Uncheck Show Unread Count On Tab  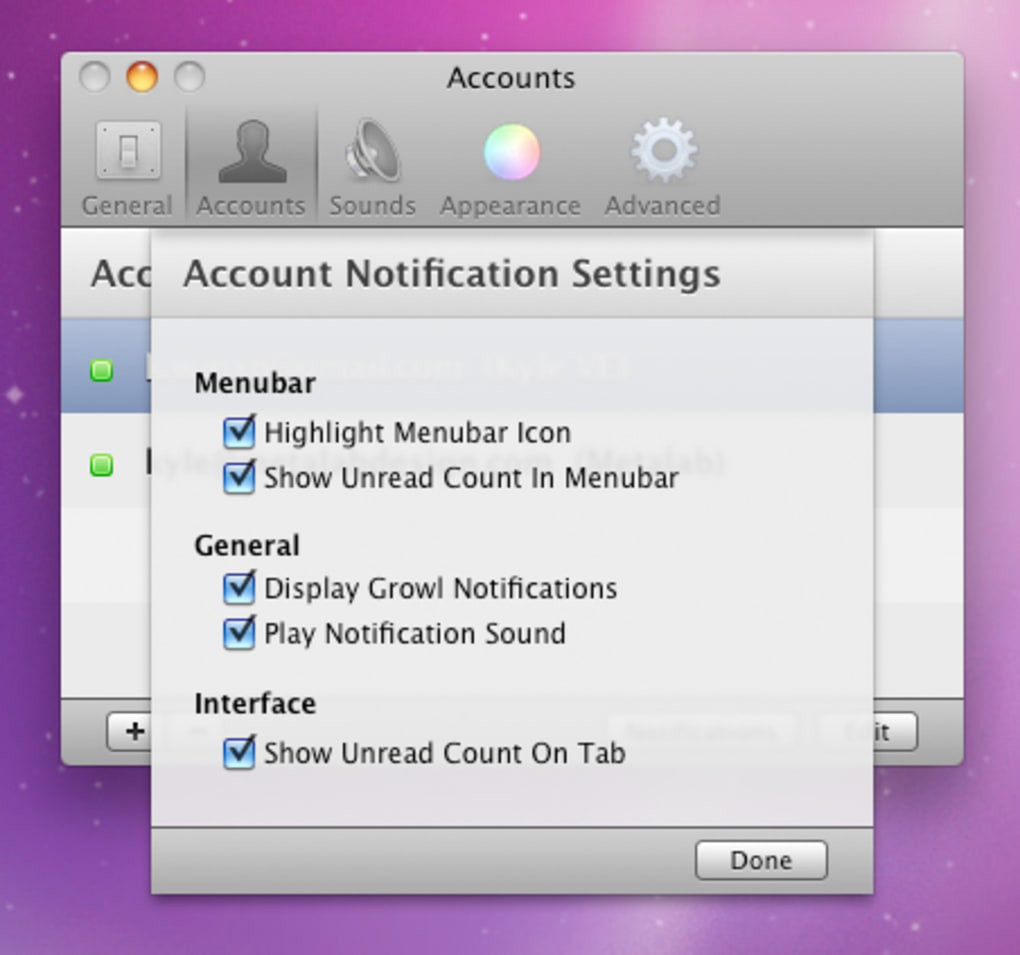(239, 753)
